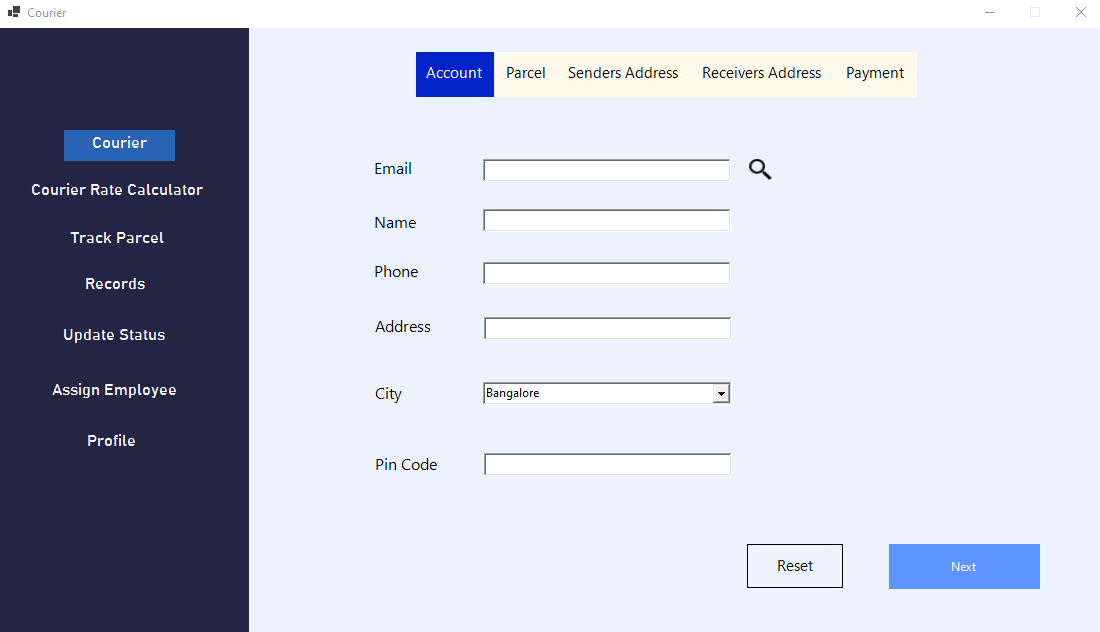Select the Account tab
The image size is (1100, 632).
[454, 73]
